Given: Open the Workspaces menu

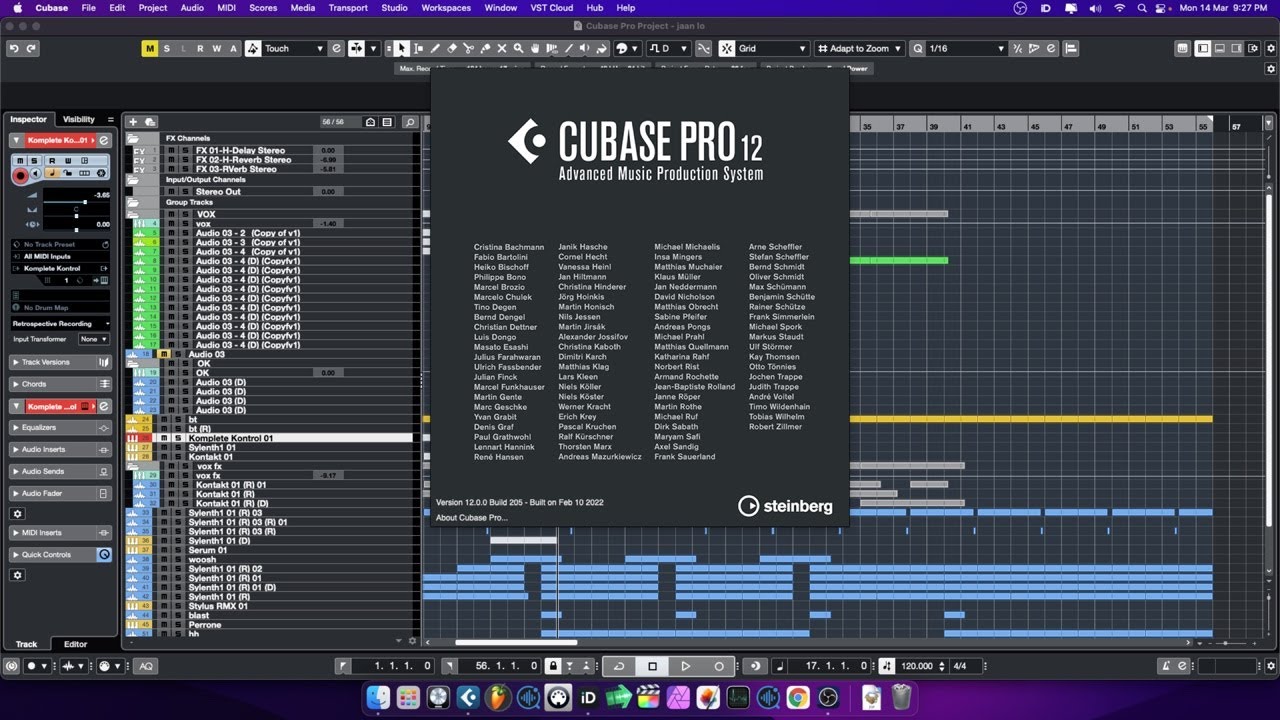Looking at the screenshot, I should [446, 8].
